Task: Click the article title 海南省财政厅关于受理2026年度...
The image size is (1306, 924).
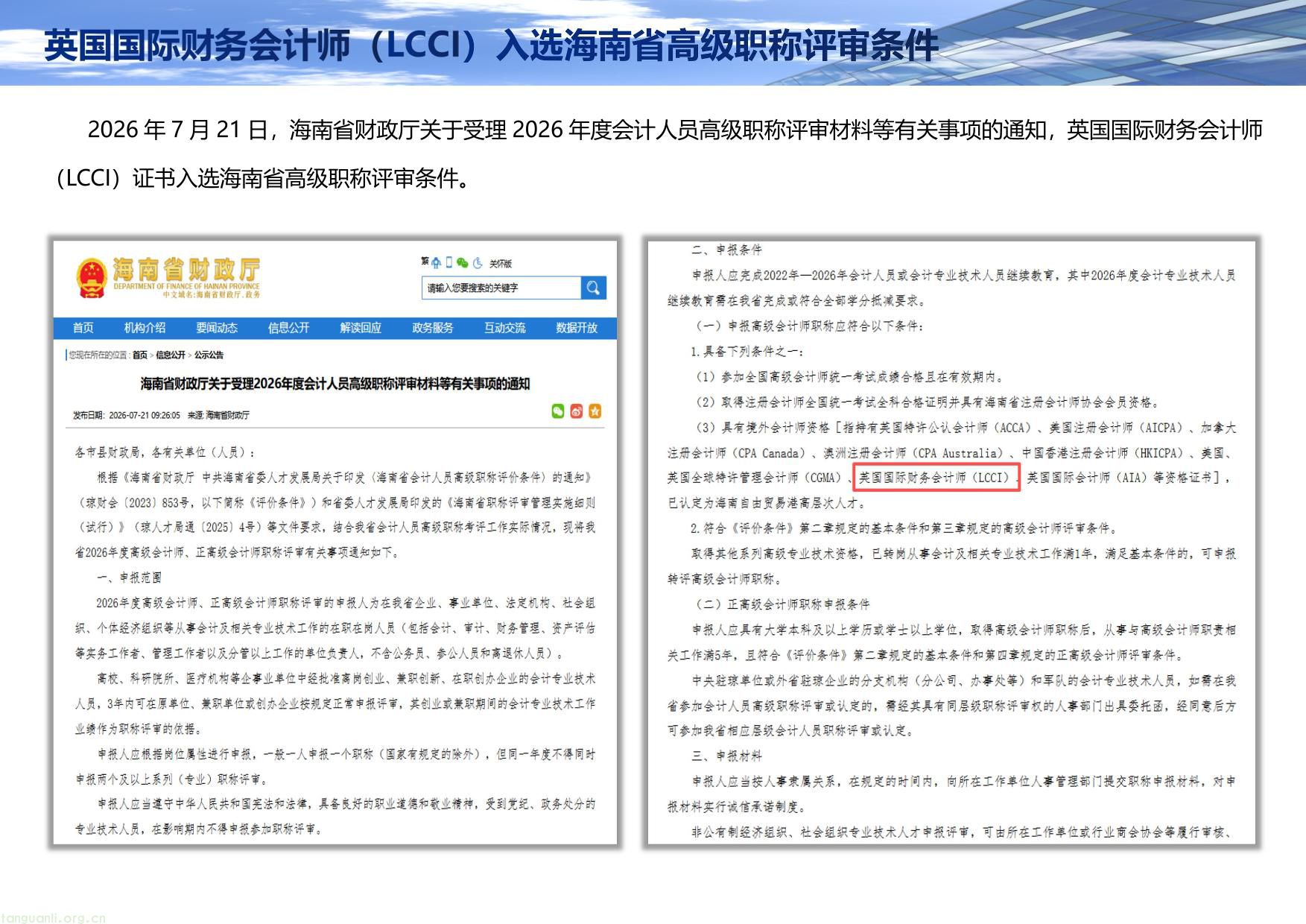Action: tap(335, 384)
